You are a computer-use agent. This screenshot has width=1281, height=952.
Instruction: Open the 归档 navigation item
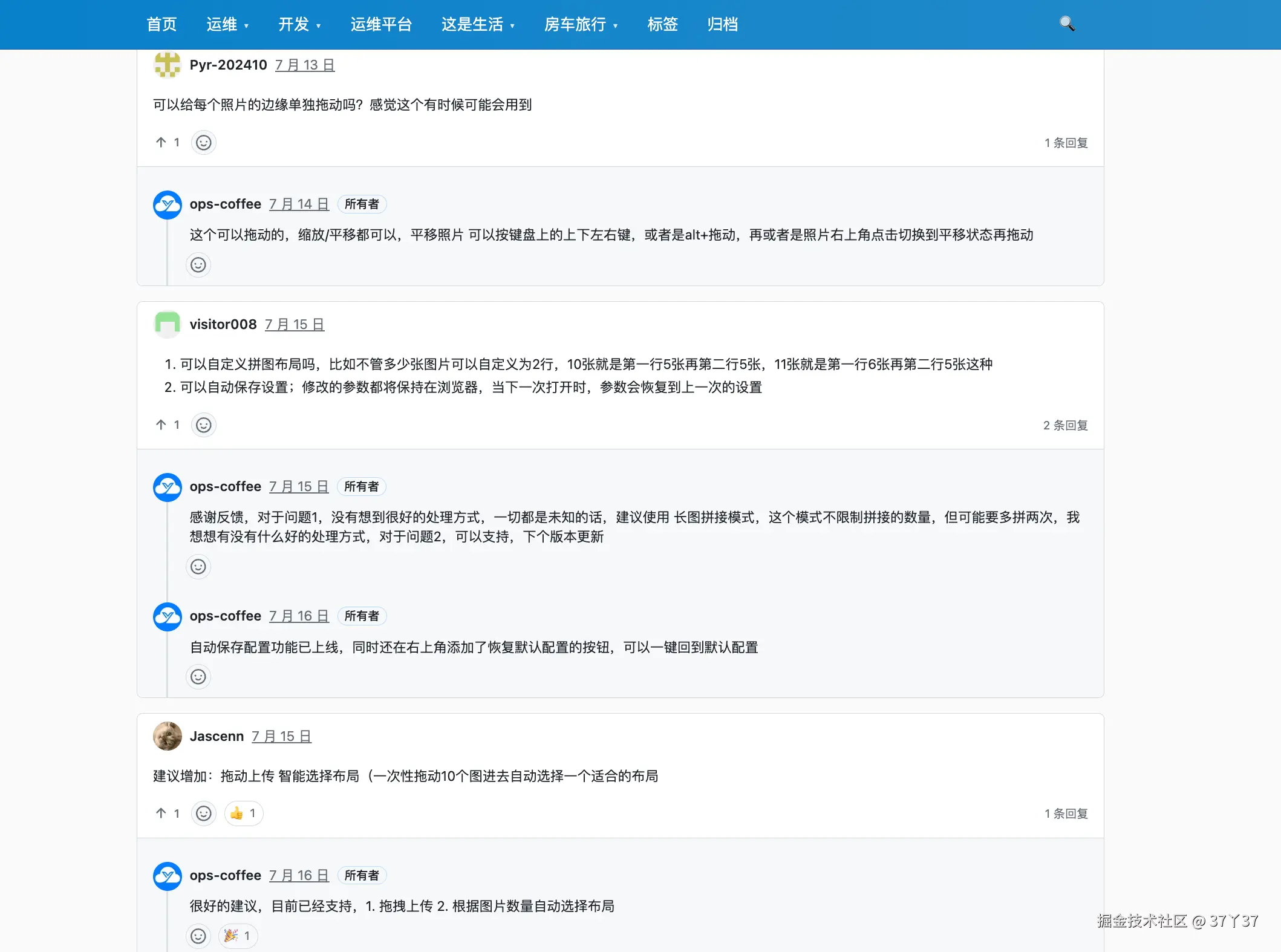[x=722, y=25]
